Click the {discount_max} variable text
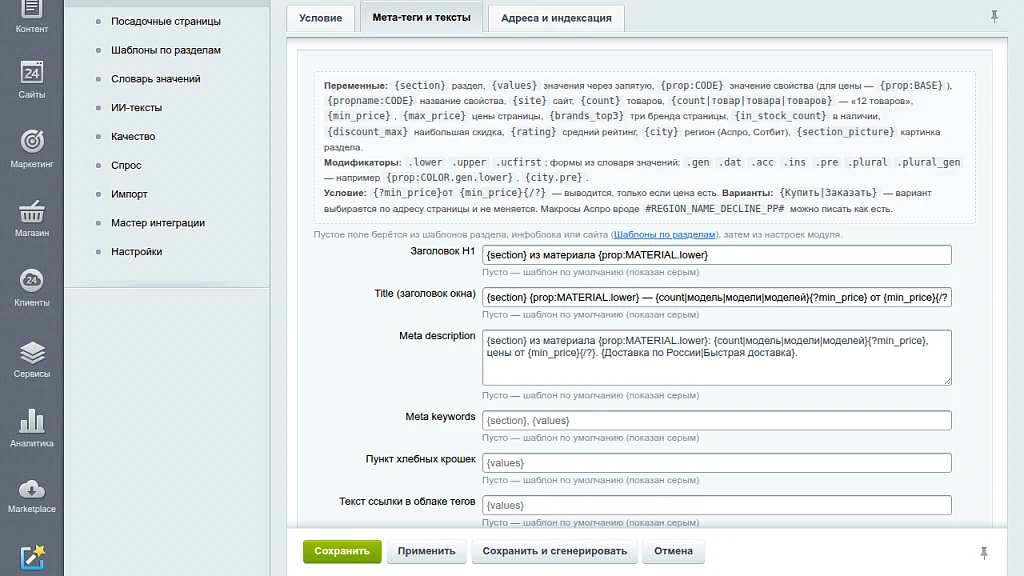 [367, 132]
